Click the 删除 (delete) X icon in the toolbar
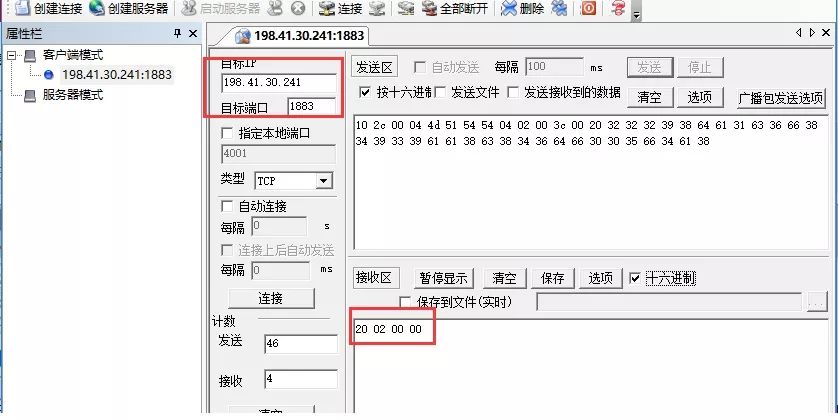838x420 pixels. click(509, 8)
